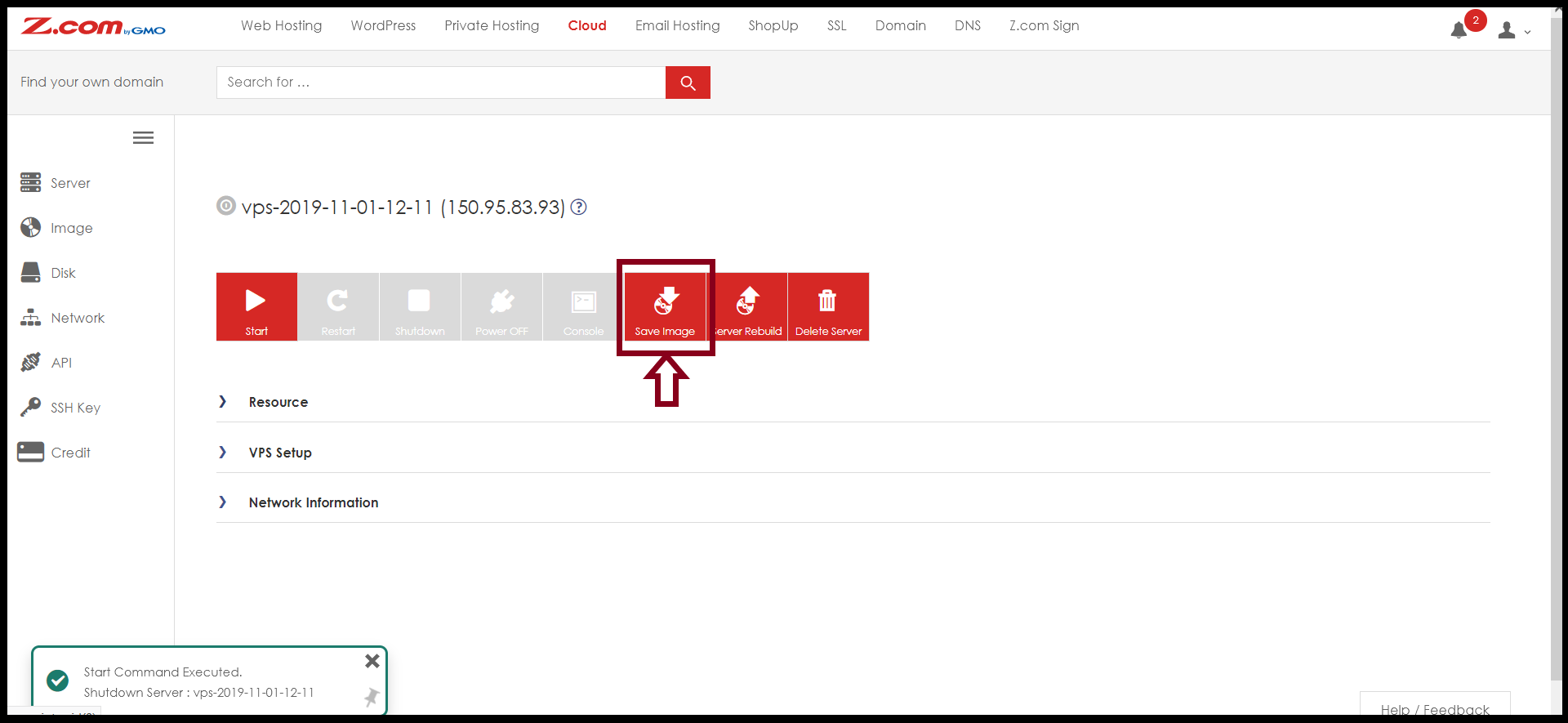Select the Cloud menu item

click(587, 26)
